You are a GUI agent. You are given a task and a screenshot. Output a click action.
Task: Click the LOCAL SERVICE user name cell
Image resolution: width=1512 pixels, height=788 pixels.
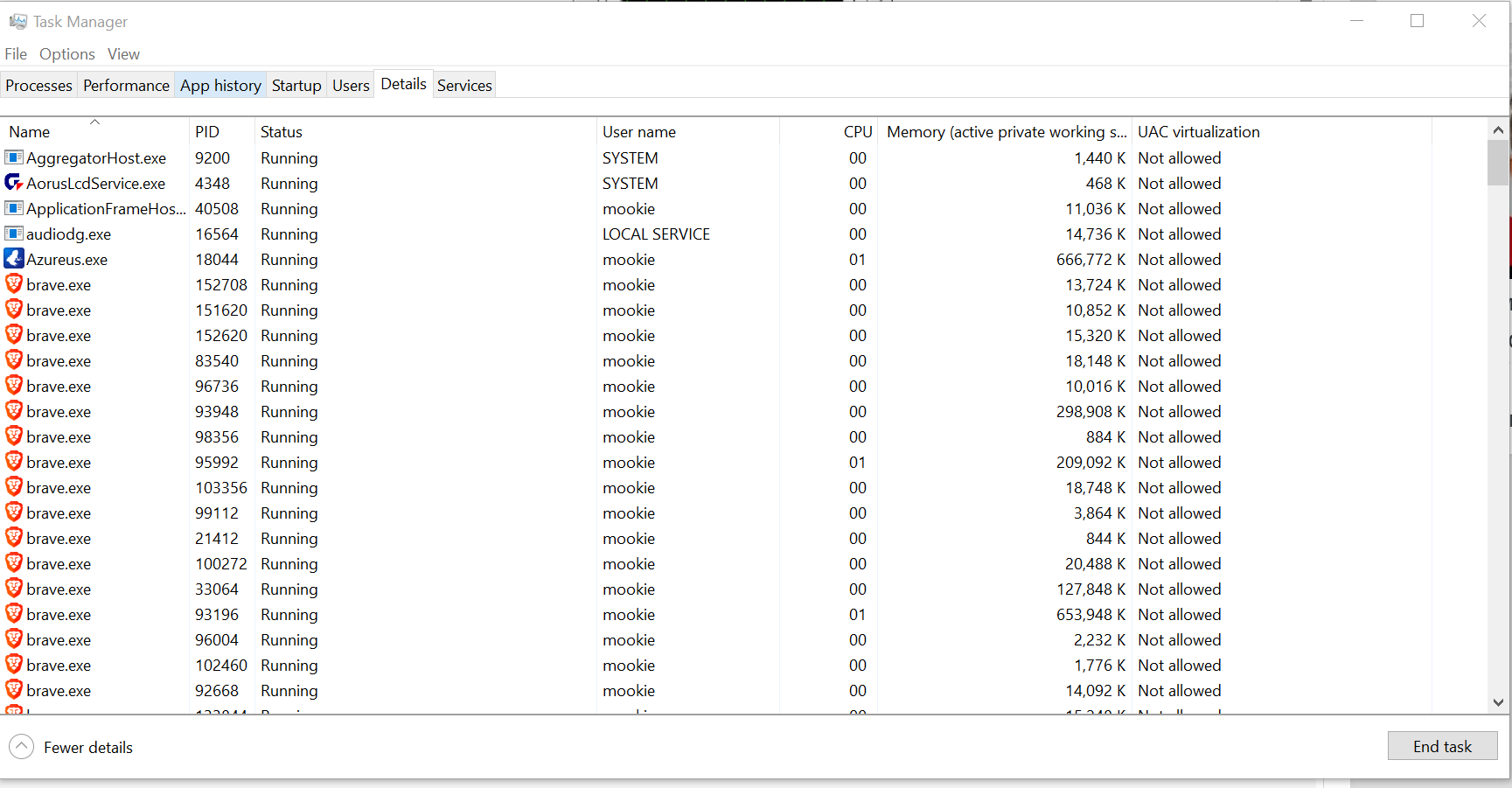656,234
